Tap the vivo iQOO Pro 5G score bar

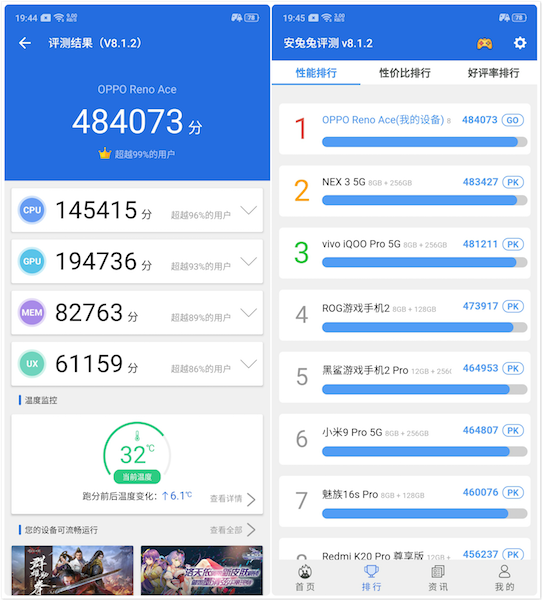tap(424, 262)
